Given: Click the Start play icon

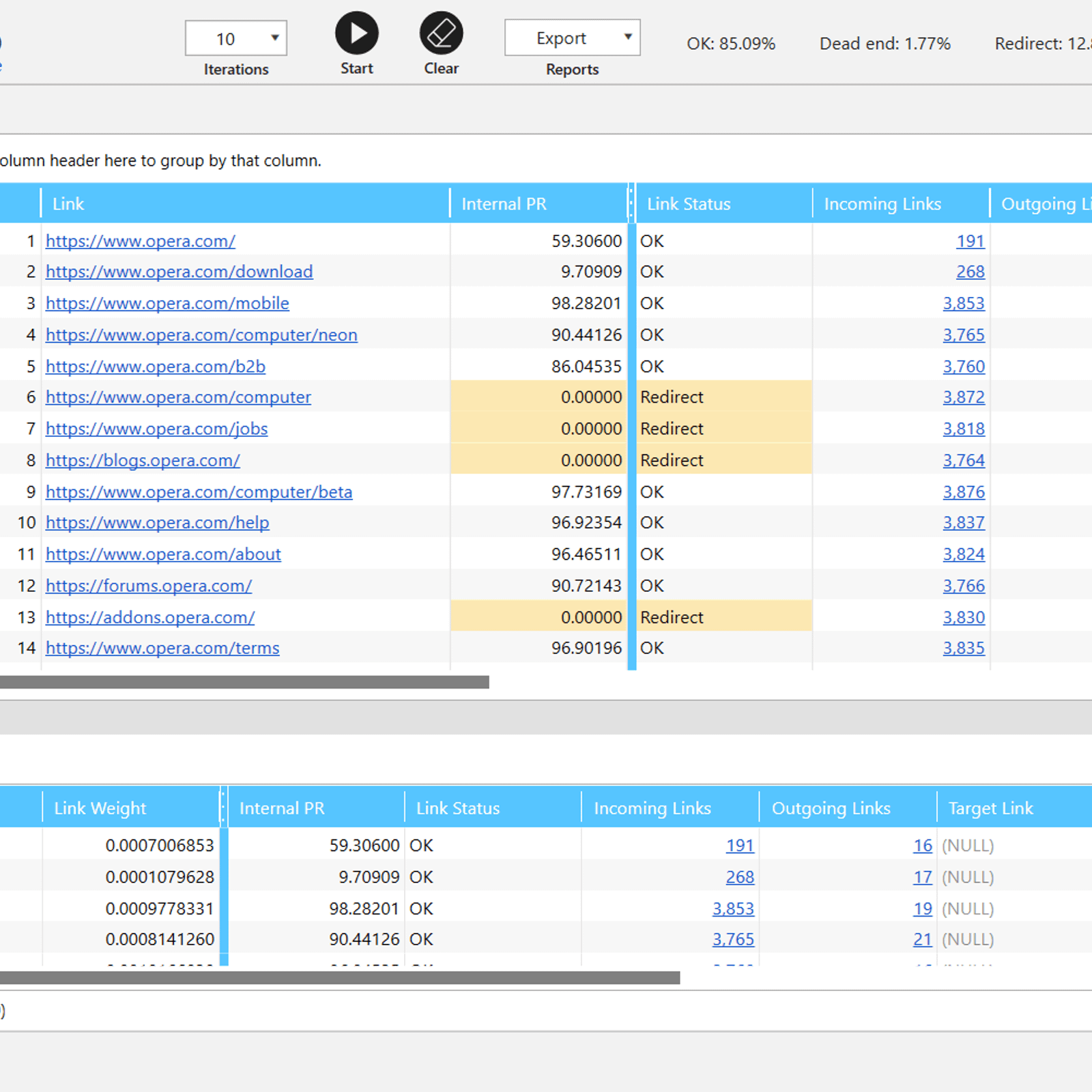Looking at the screenshot, I should click(356, 33).
